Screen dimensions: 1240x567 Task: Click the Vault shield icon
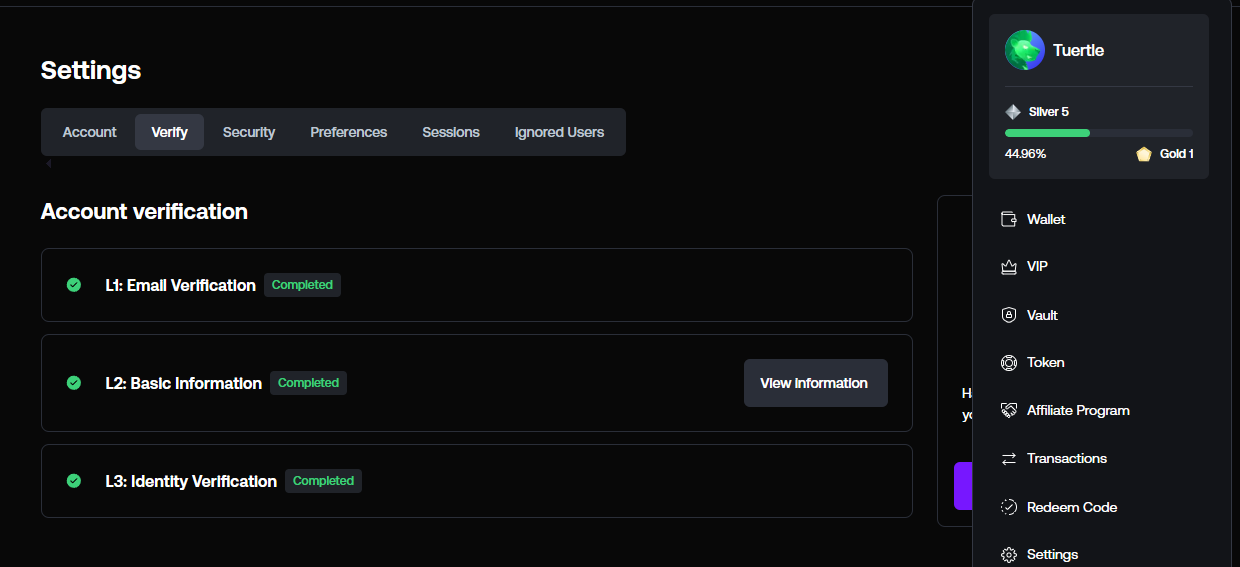1008,315
